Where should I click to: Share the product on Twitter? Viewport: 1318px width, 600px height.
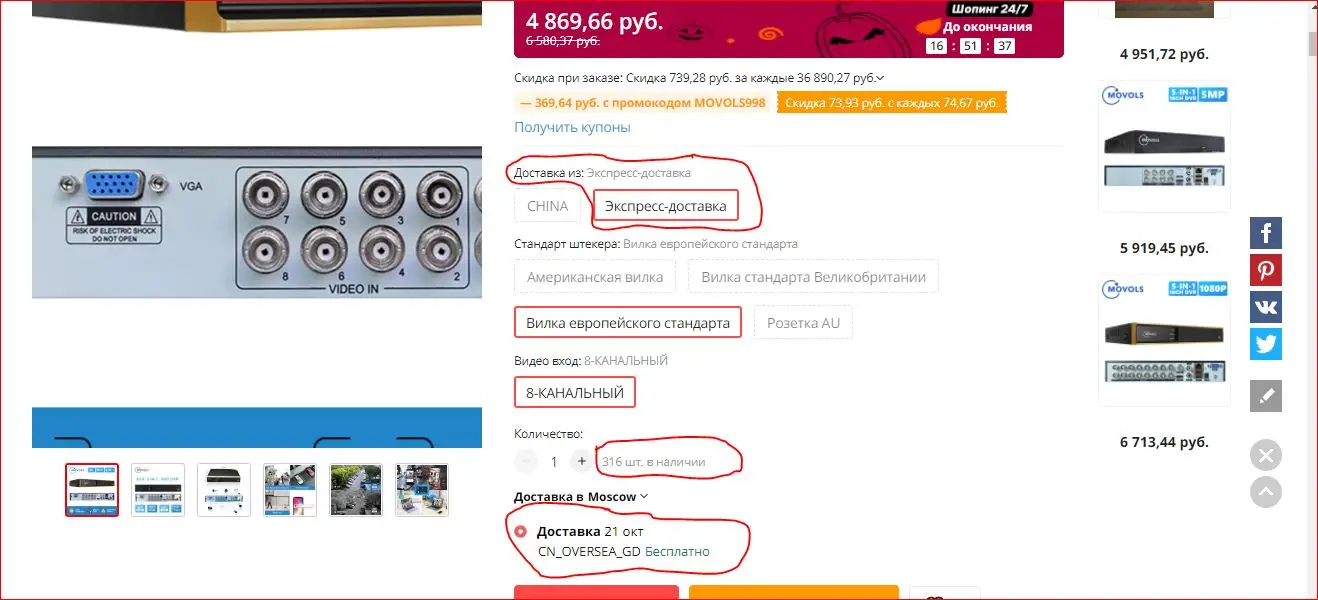click(x=1265, y=344)
